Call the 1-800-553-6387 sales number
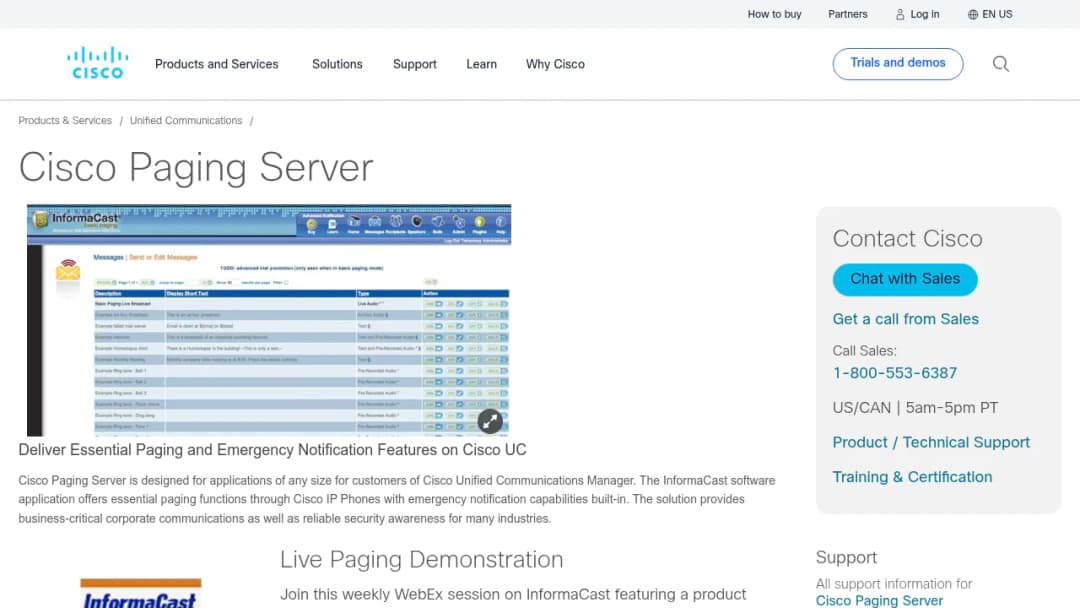 tap(894, 373)
